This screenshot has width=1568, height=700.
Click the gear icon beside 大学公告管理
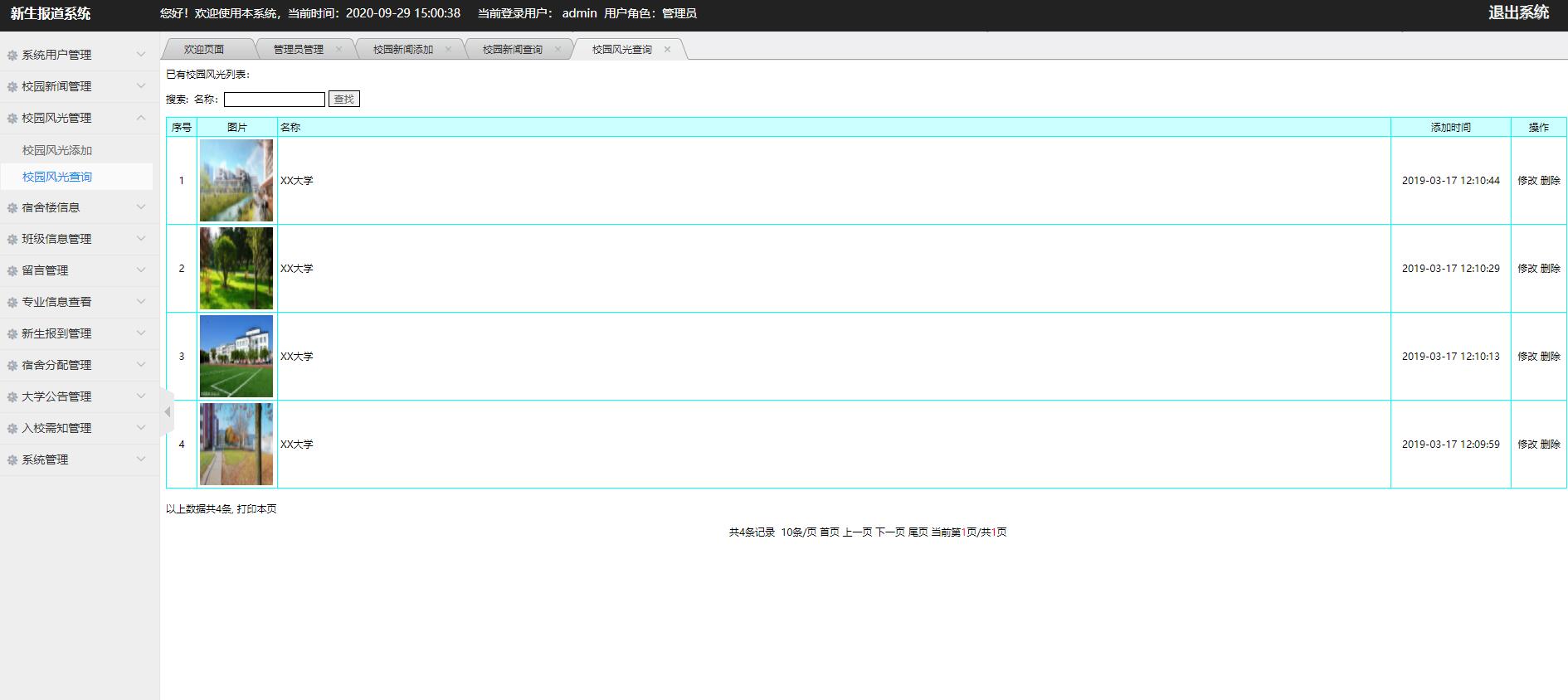click(12, 397)
